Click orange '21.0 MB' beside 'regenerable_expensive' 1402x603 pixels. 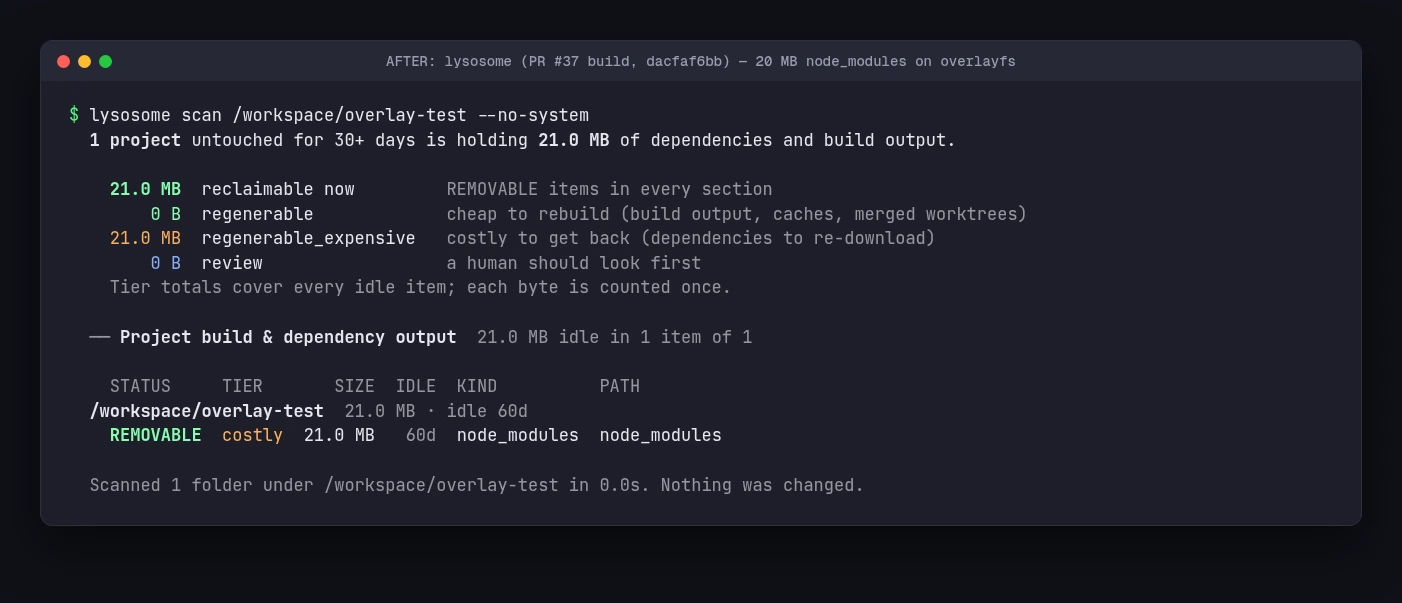click(145, 238)
